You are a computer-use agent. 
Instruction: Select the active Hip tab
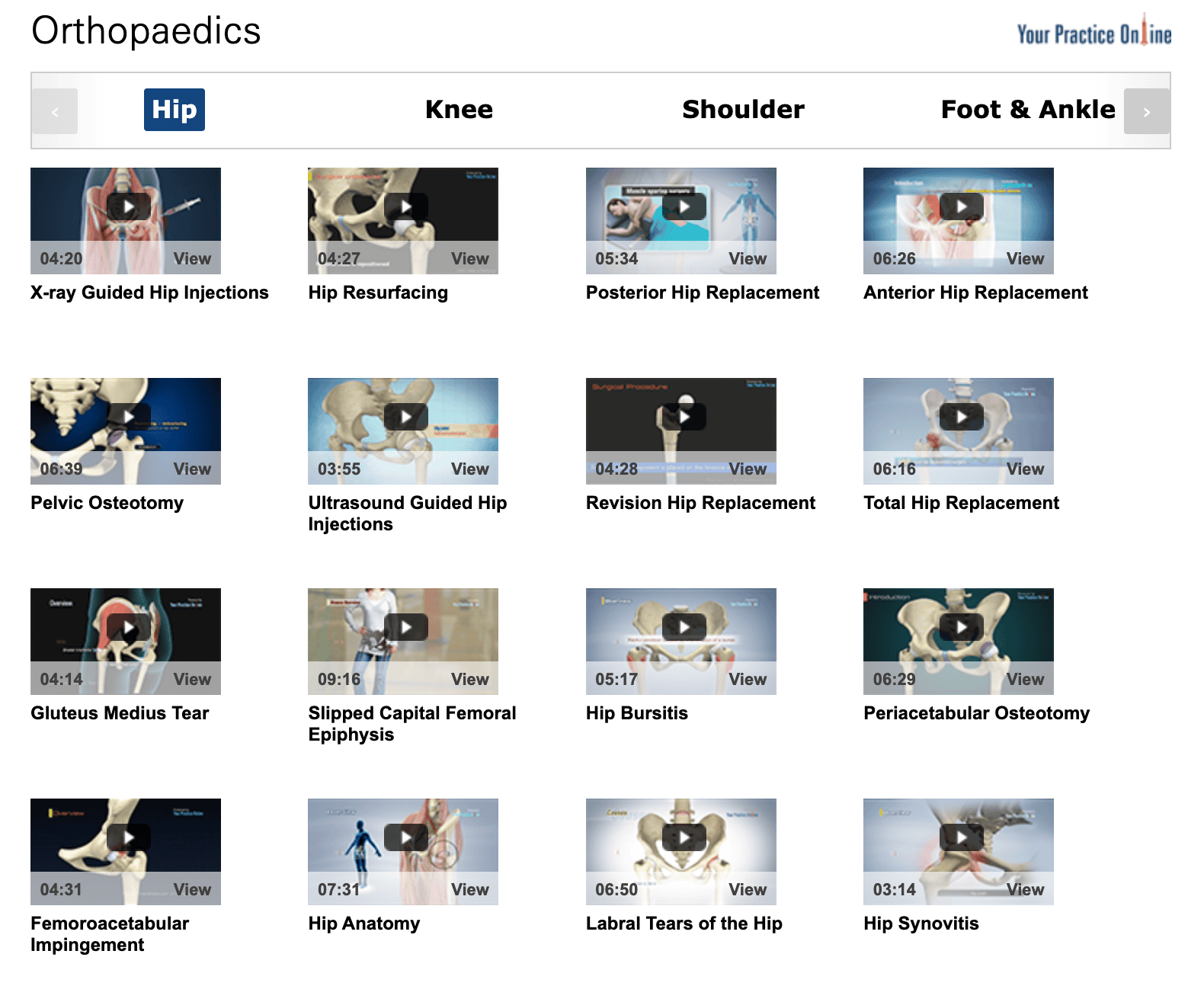coord(175,110)
